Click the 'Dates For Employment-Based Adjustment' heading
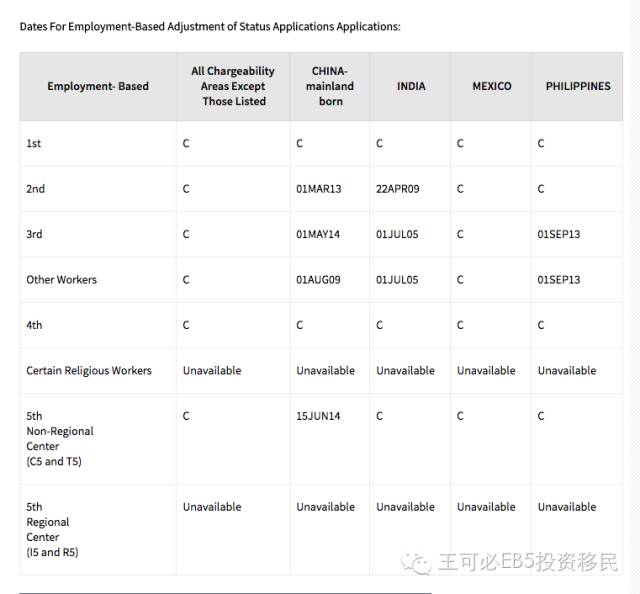Screen dimensions: 640x594 [210, 27]
